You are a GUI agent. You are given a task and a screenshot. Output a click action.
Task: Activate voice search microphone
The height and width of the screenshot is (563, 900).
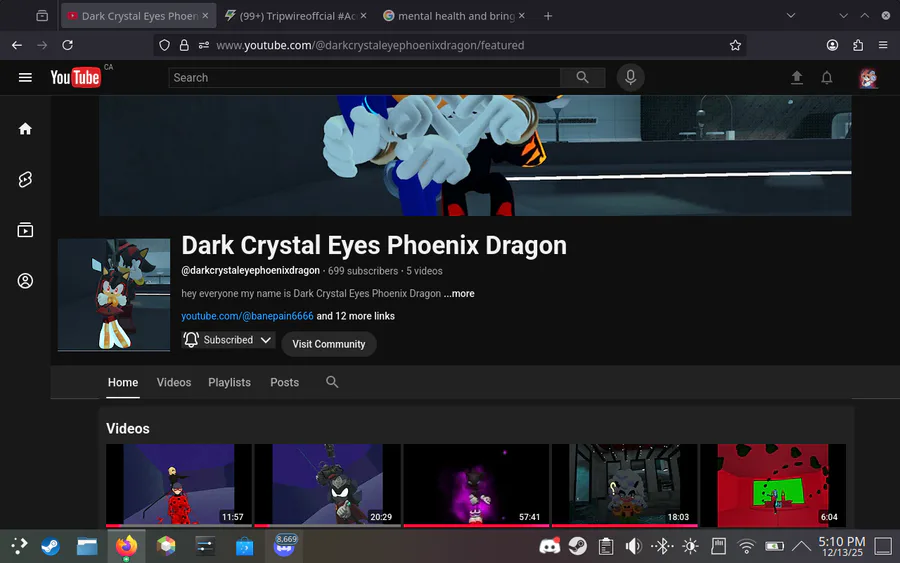coord(630,77)
